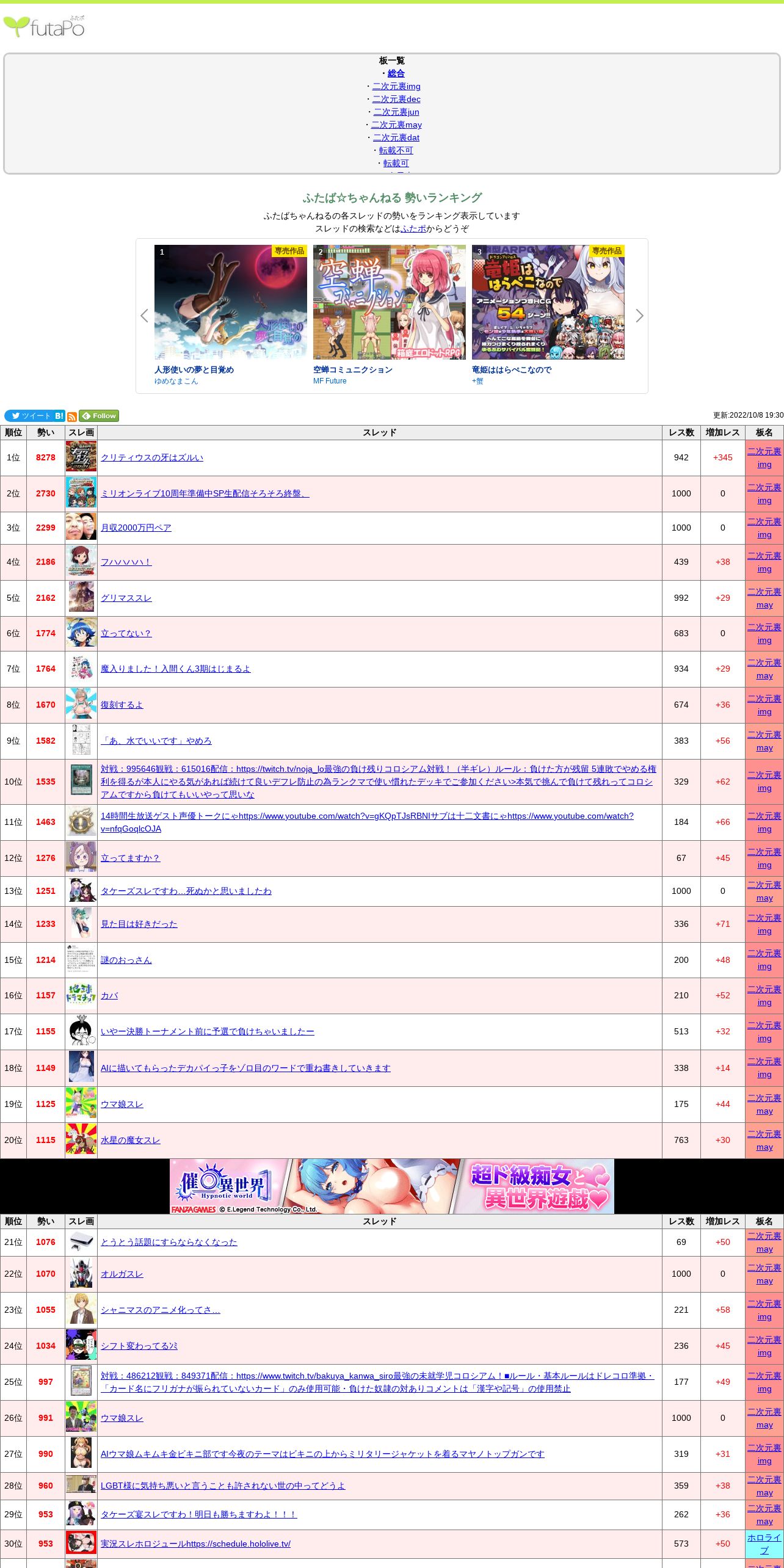Open thread 月収2000万円ペア
This screenshot has height=1568, width=784.
point(136,528)
